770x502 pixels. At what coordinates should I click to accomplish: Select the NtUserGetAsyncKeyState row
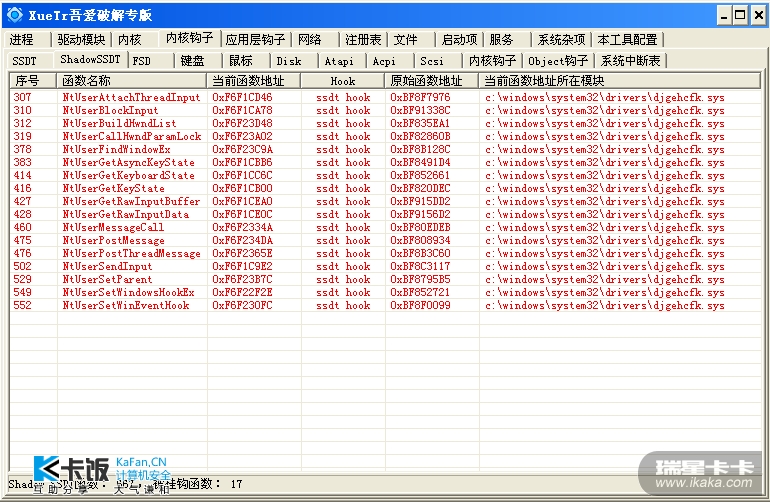point(385,163)
